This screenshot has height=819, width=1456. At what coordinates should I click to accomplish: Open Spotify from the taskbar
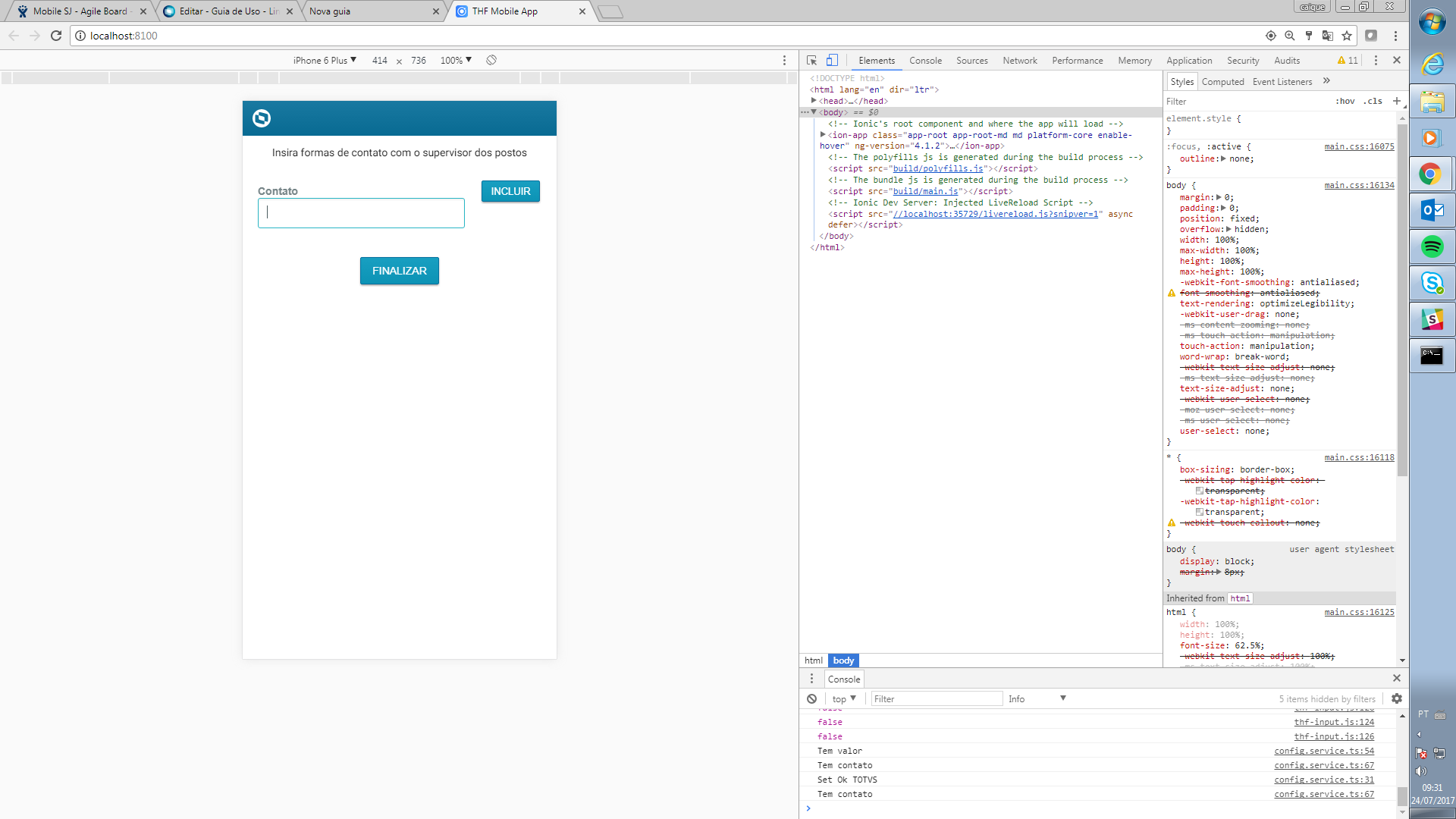click(x=1432, y=246)
